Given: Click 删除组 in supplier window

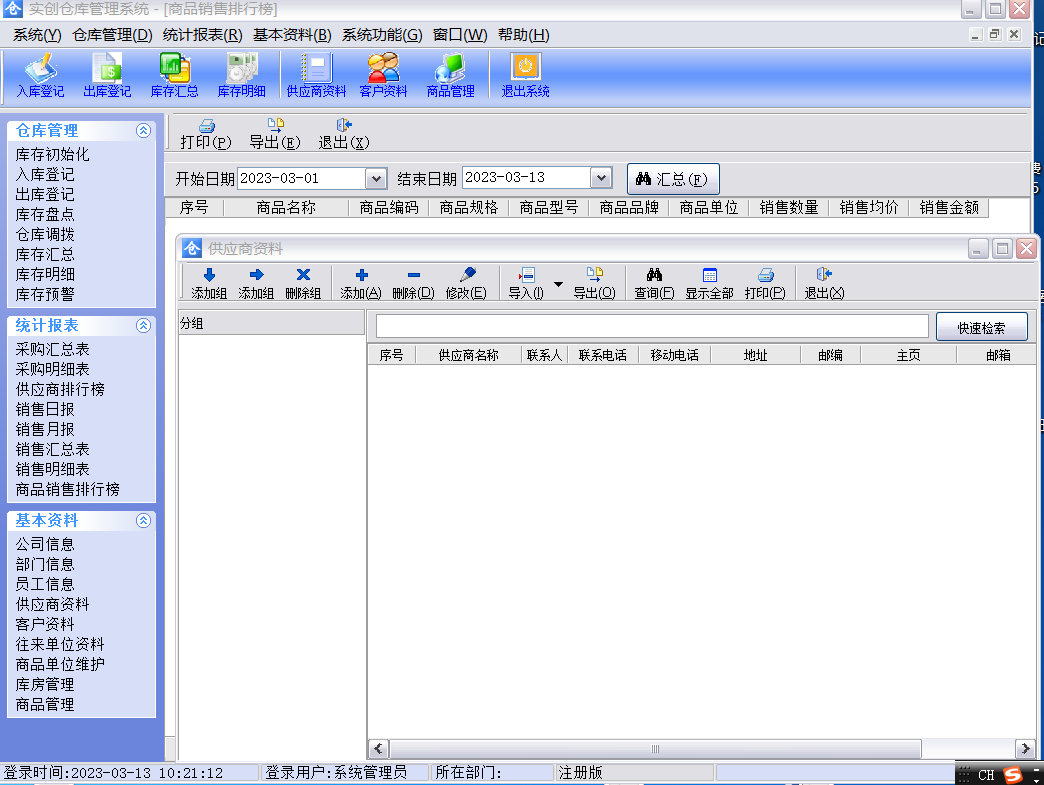Looking at the screenshot, I should (x=303, y=284).
